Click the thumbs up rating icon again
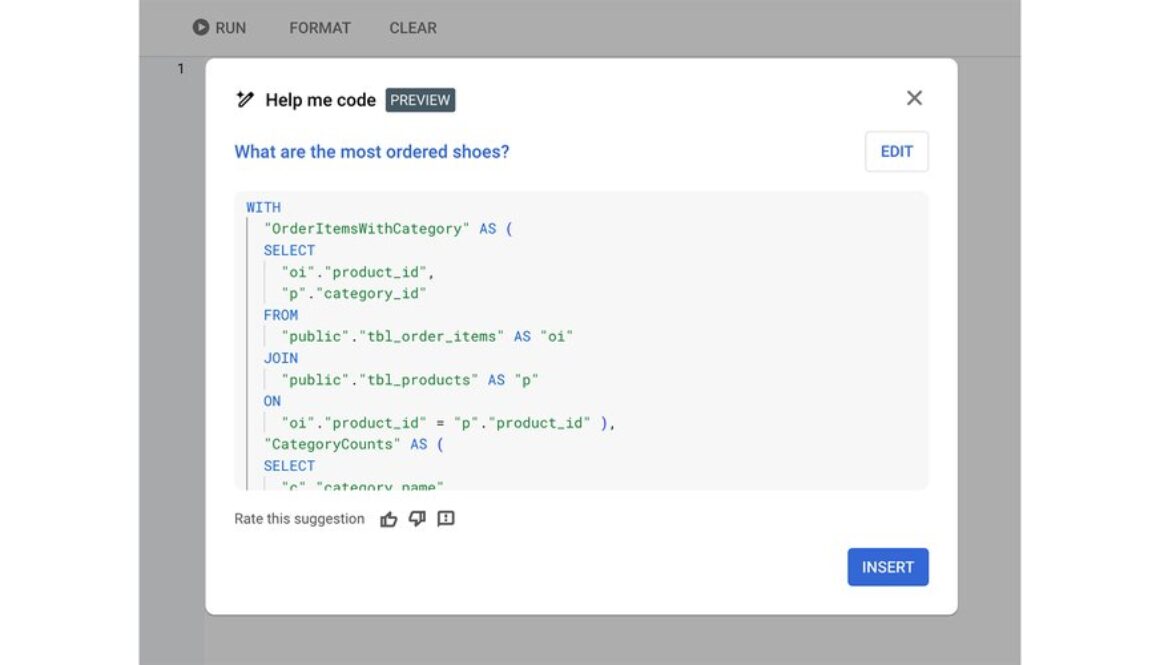Screen dimensions: 1160x665 point(389,518)
